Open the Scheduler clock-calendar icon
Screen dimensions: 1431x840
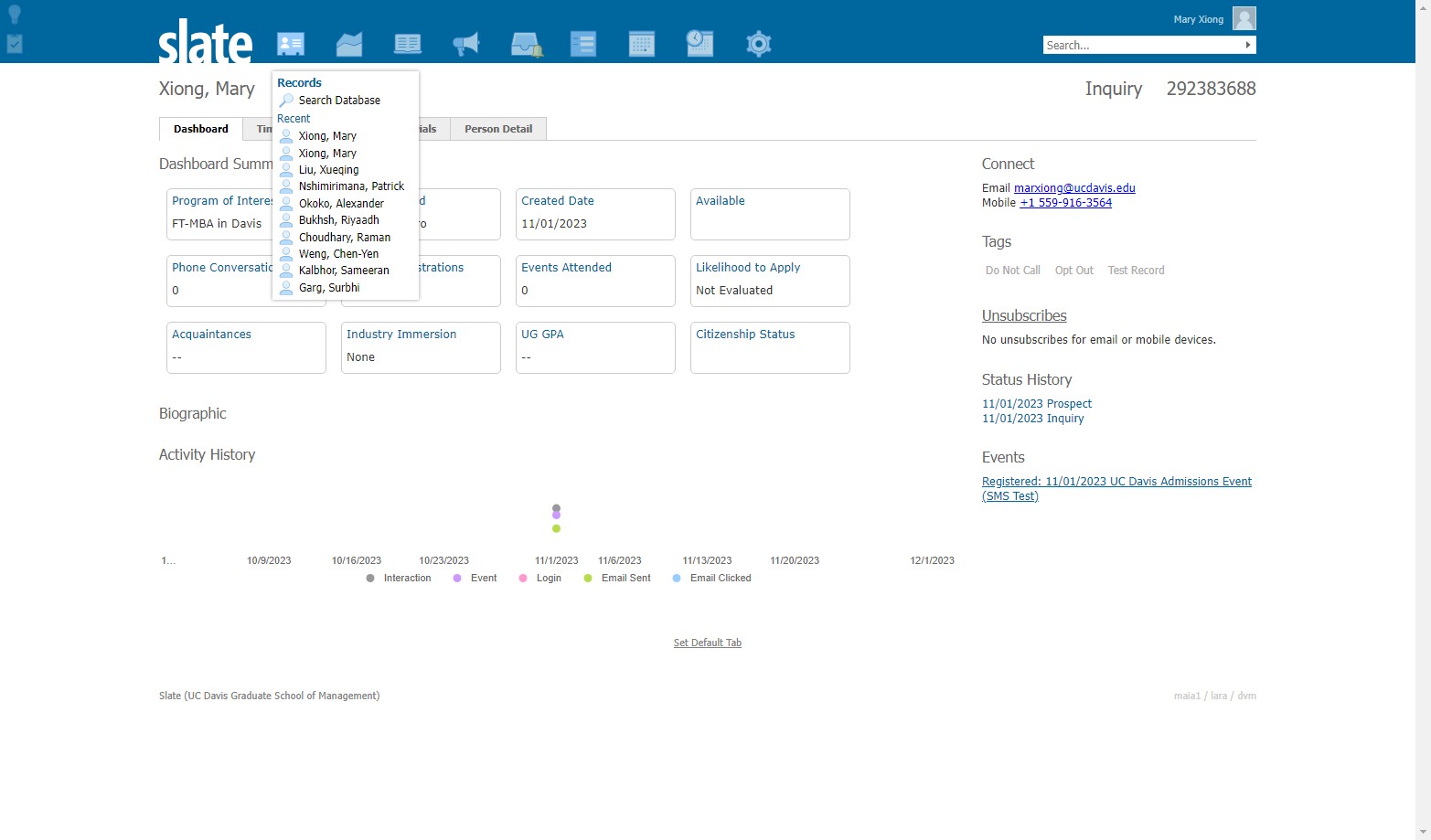(x=699, y=43)
